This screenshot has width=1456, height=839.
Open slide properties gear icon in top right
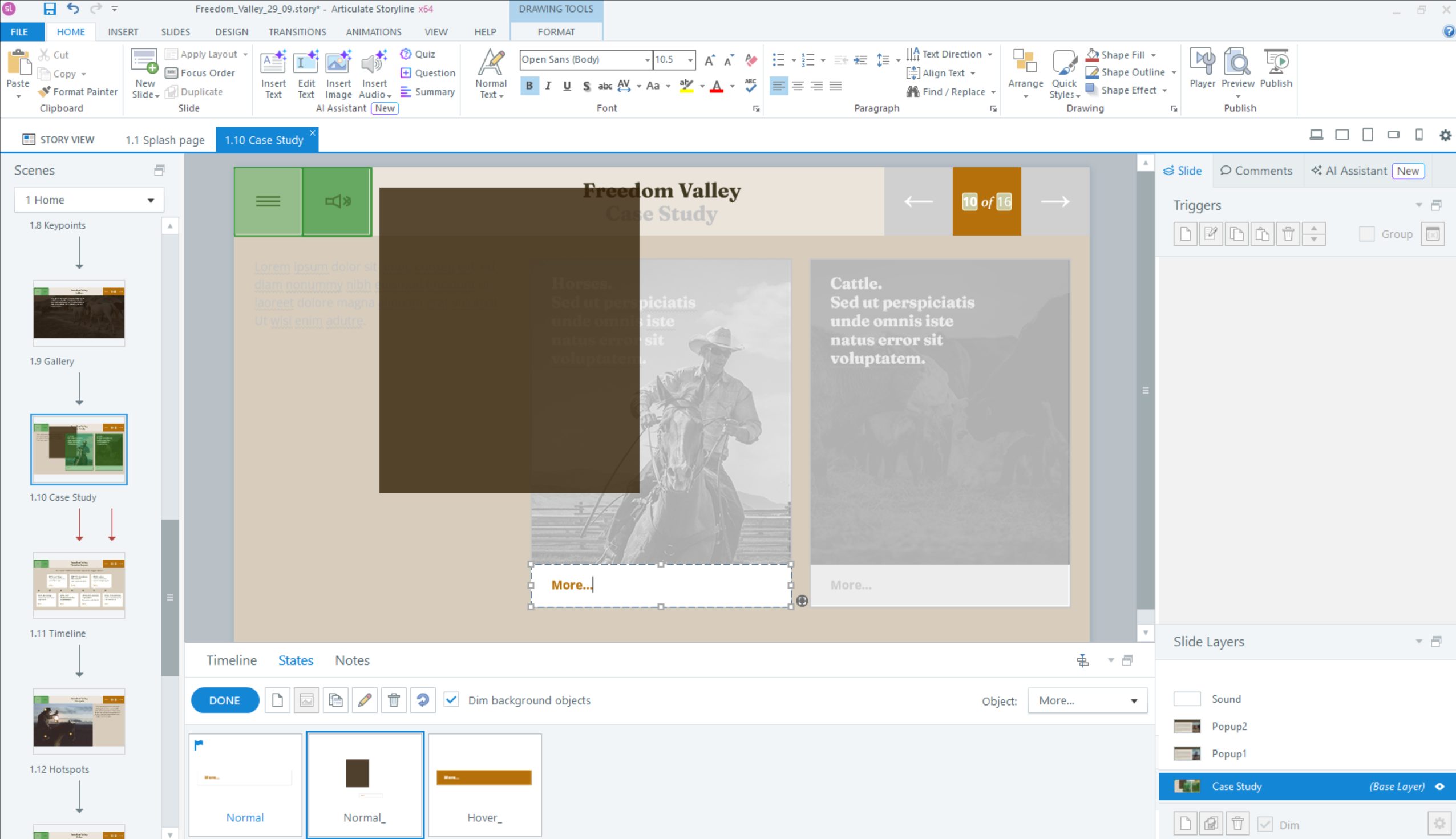point(1445,135)
